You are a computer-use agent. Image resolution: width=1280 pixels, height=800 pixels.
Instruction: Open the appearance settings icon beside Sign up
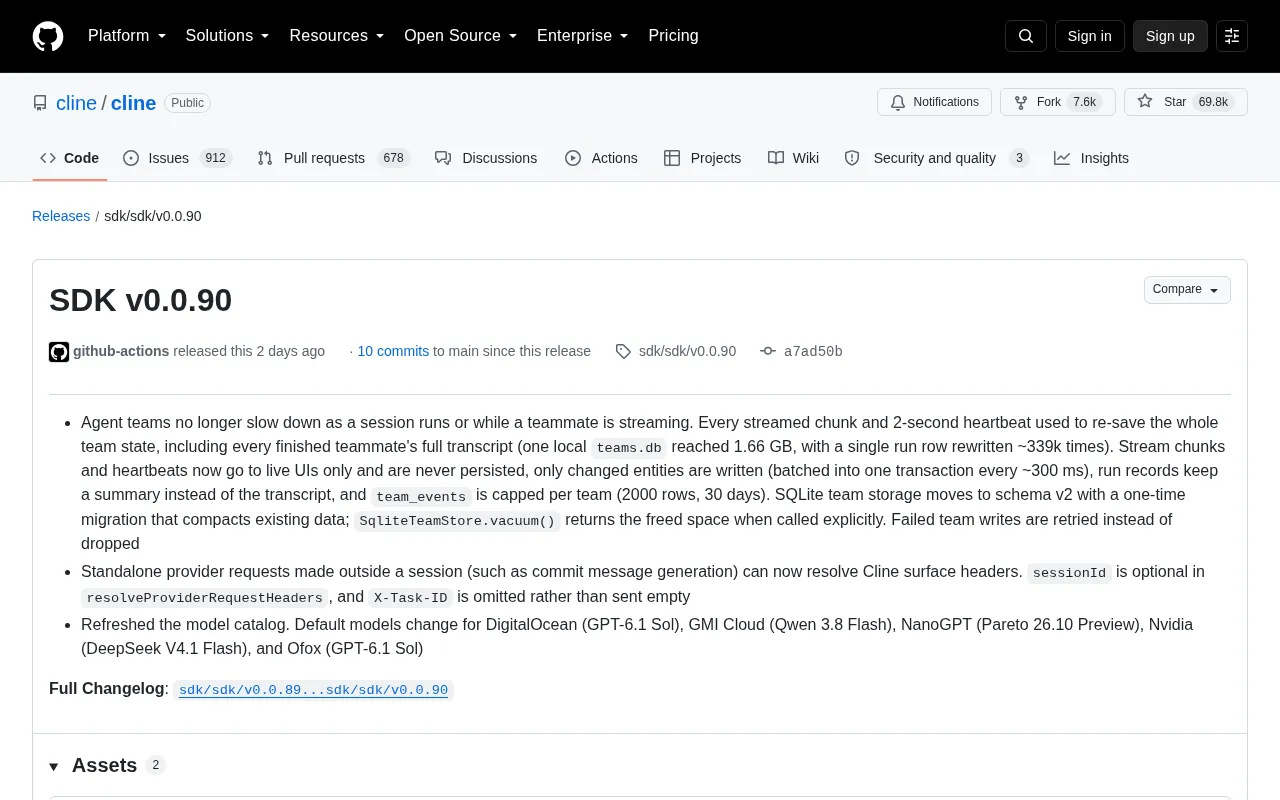tap(1232, 36)
